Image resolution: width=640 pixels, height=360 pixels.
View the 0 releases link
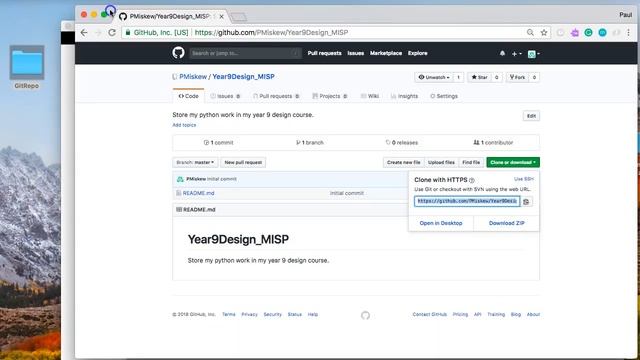402,143
